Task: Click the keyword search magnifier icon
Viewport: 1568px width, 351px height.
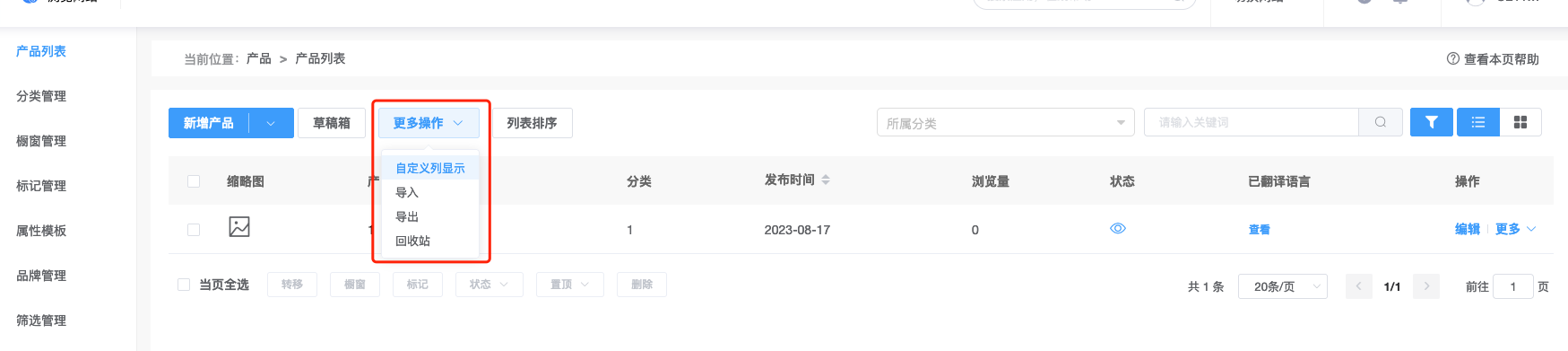Action: (x=1381, y=122)
